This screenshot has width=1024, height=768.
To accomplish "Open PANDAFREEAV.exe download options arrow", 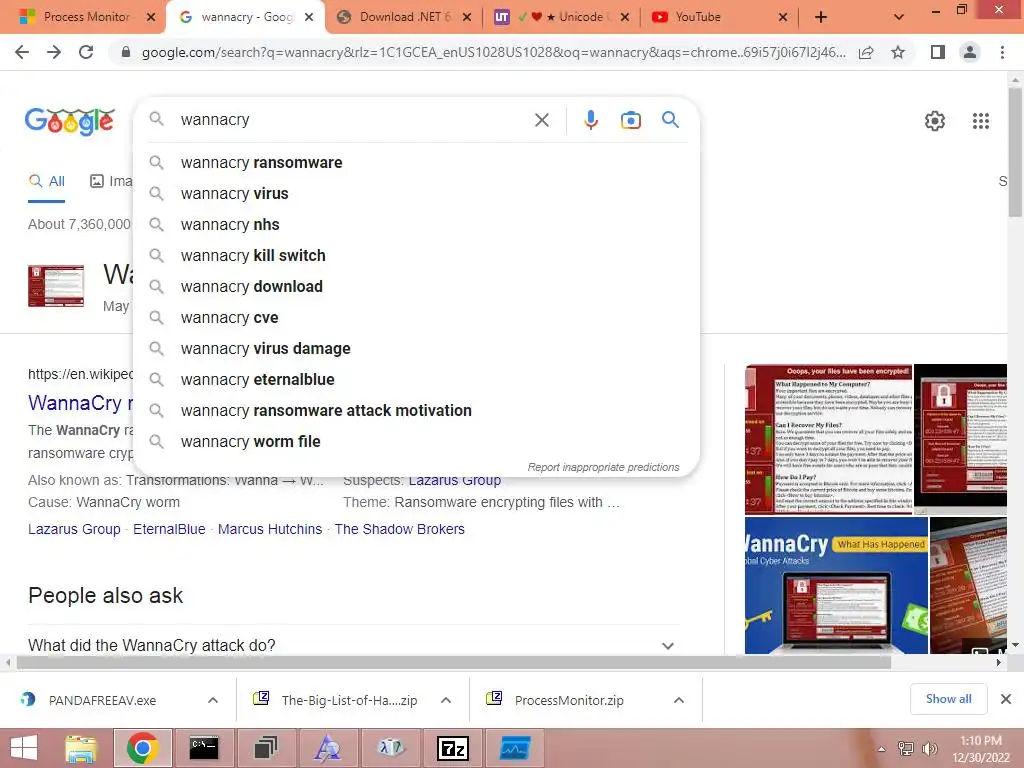I will (213, 700).
